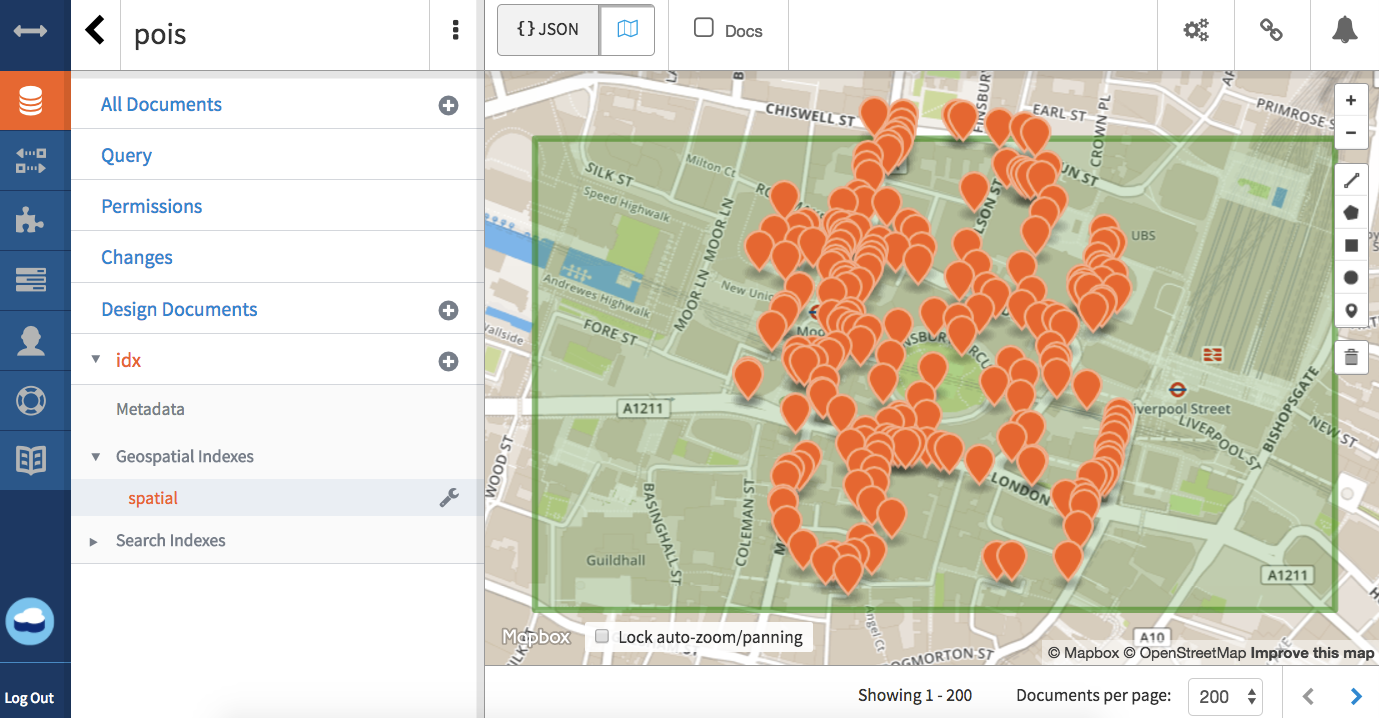
Task: Zoom in on the map
Action: click(1351, 101)
